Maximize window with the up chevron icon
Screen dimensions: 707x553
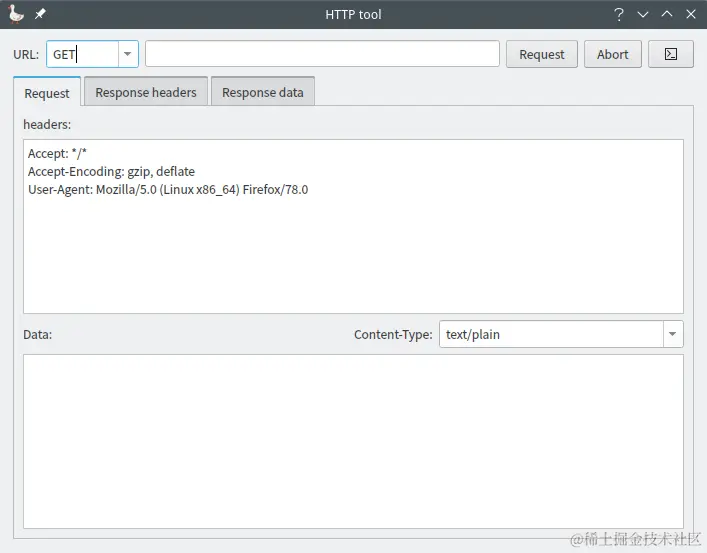point(667,14)
